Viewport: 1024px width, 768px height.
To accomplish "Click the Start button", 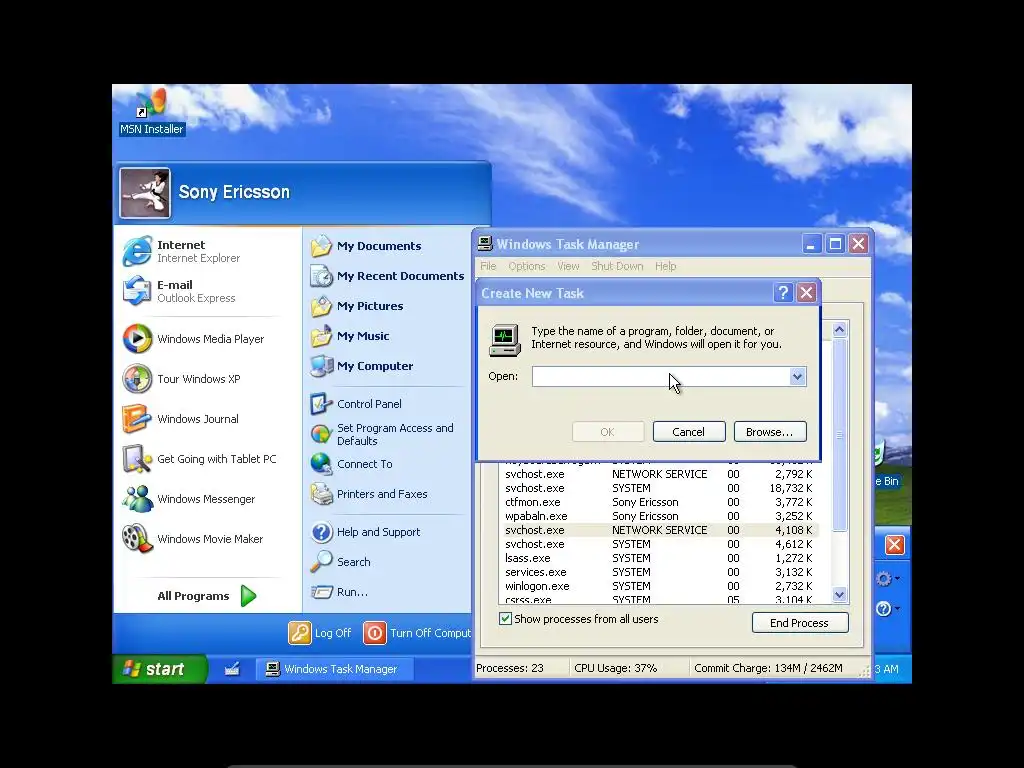I will [x=159, y=669].
